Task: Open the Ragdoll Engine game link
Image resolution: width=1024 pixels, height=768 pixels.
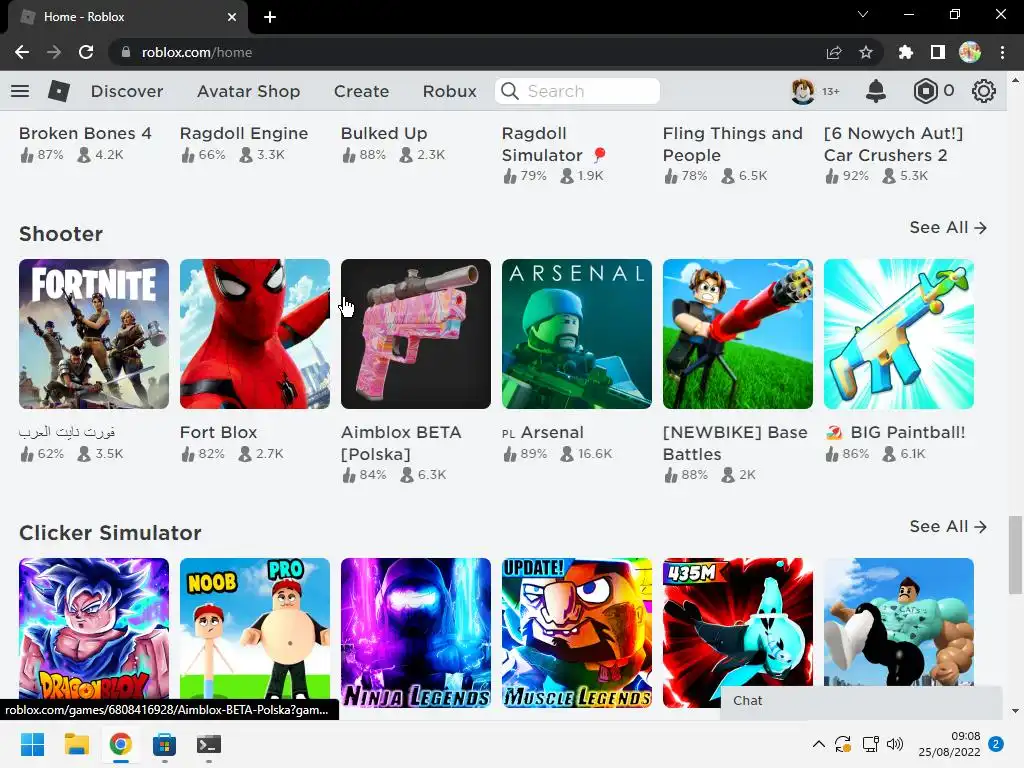Action: [244, 133]
